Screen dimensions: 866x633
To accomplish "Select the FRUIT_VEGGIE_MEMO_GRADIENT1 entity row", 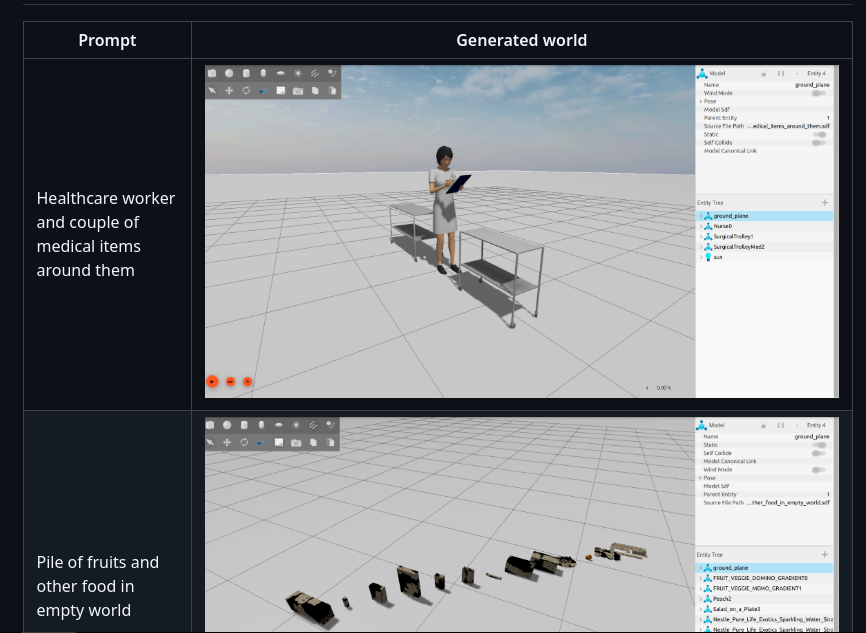I will [765, 588].
